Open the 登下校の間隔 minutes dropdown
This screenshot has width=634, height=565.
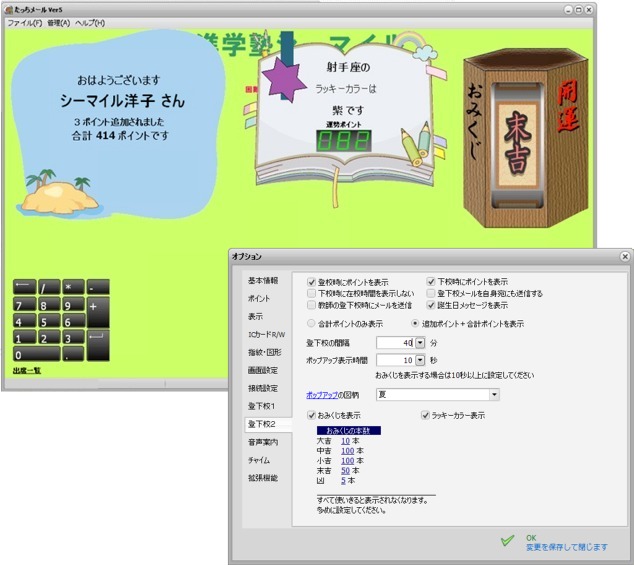tap(419, 343)
